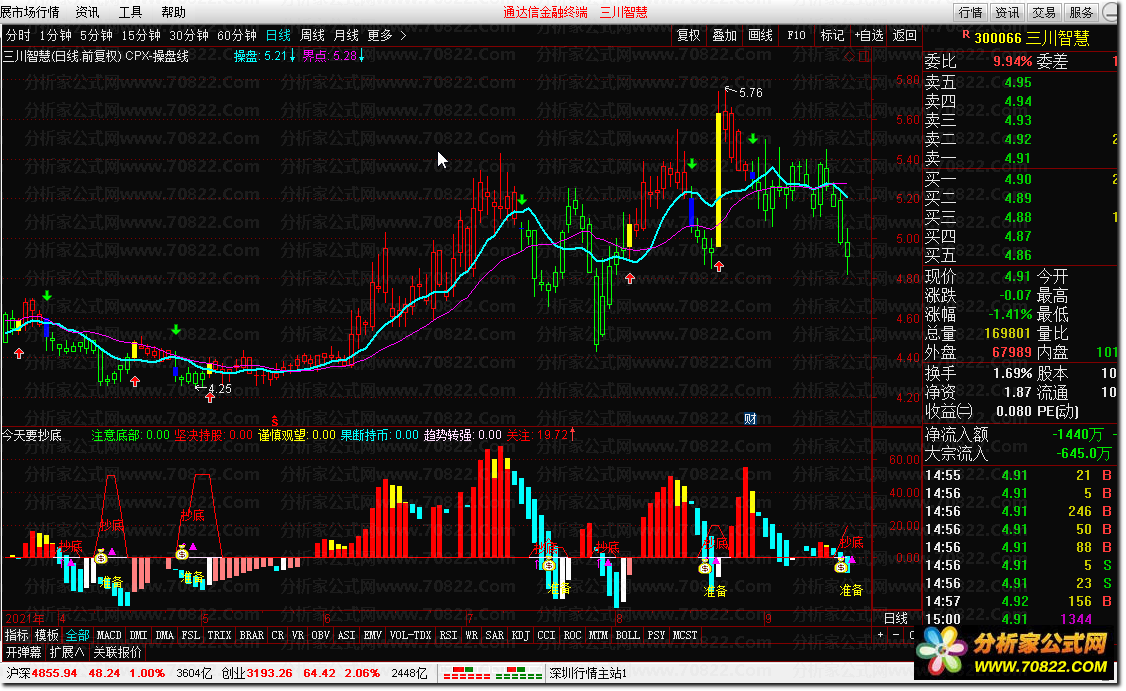Screen dimensions: 1126x691
Task: Switch to the MCST indicator
Action: pyautogui.click(x=685, y=635)
